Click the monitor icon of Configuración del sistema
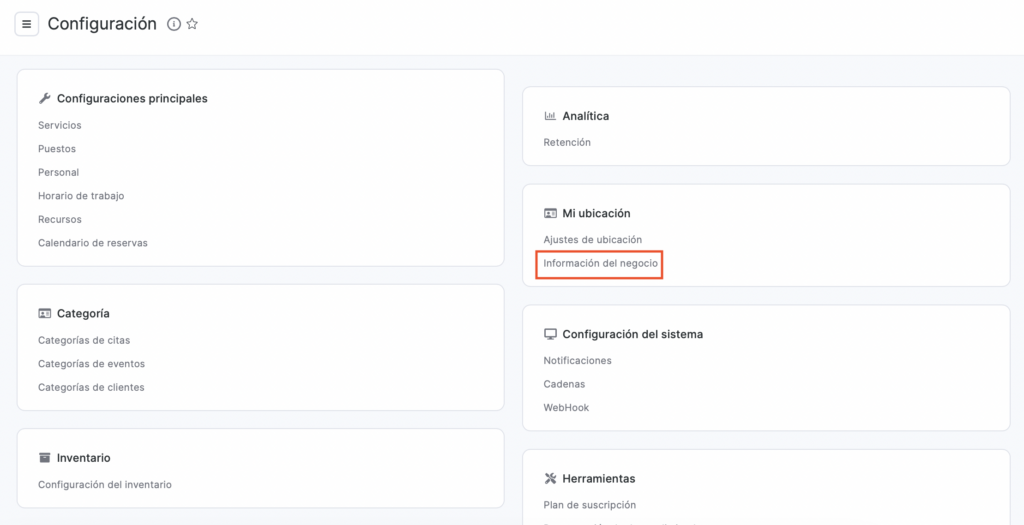The height and width of the screenshot is (525, 1024). tap(550, 334)
